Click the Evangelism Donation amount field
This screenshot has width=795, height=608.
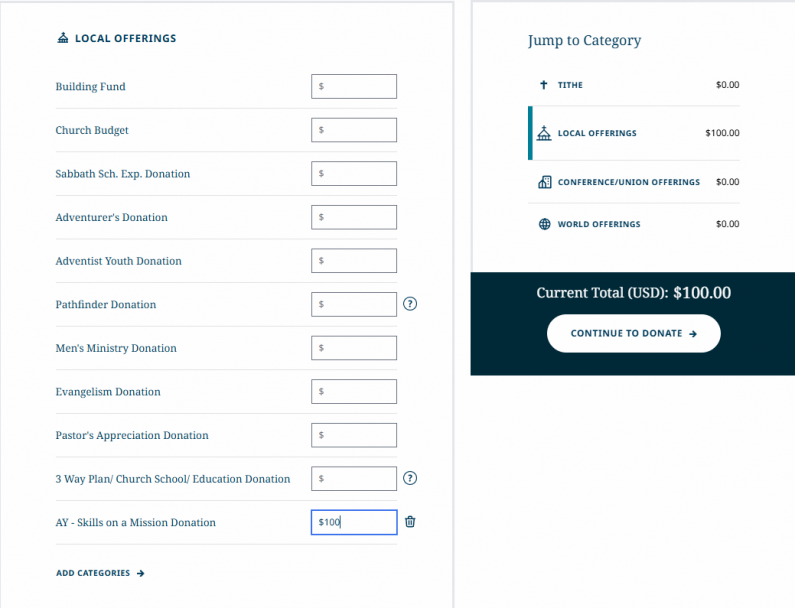pyautogui.click(x=354, y=392)
